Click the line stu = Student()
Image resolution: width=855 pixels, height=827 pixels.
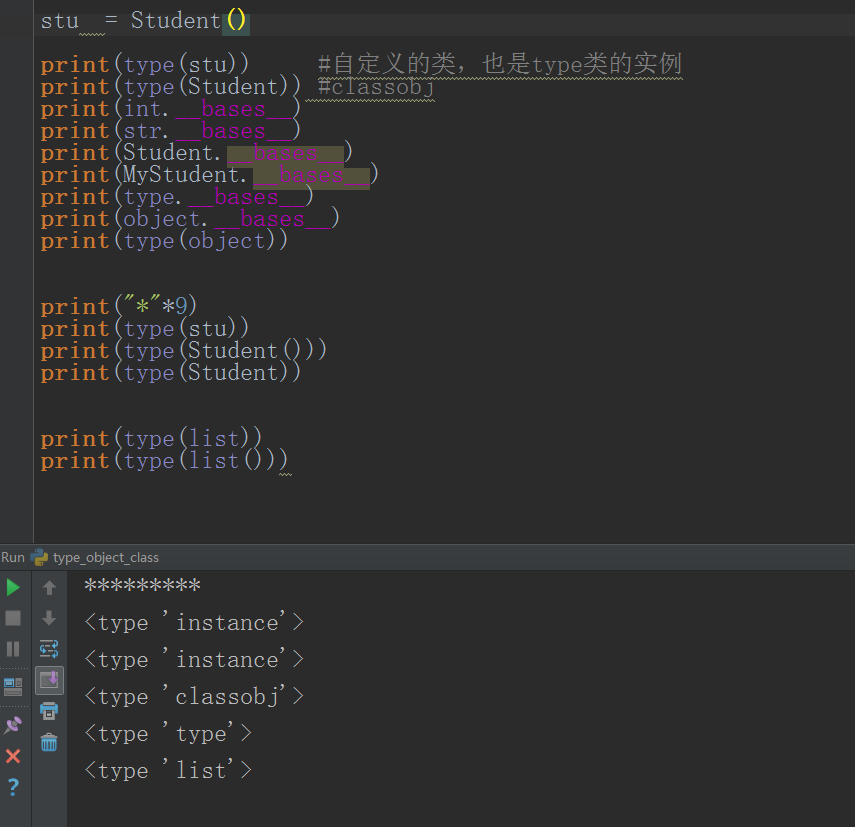point(145,21)
